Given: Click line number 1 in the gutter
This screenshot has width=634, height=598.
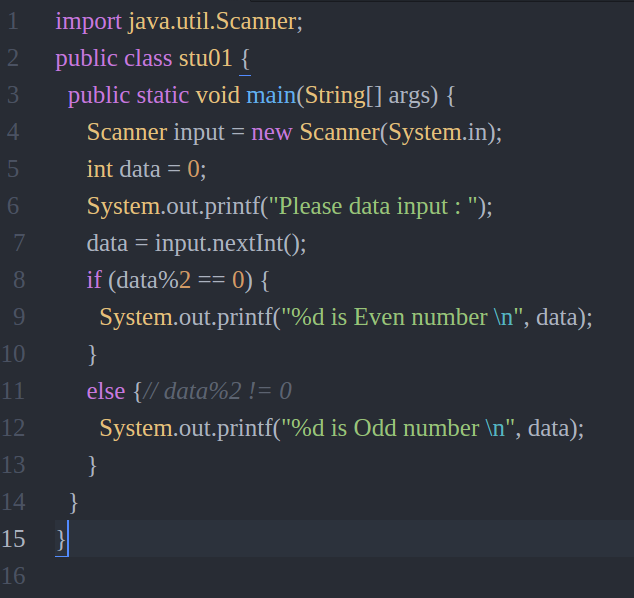Looking at the screenshot, I should 13,21.
